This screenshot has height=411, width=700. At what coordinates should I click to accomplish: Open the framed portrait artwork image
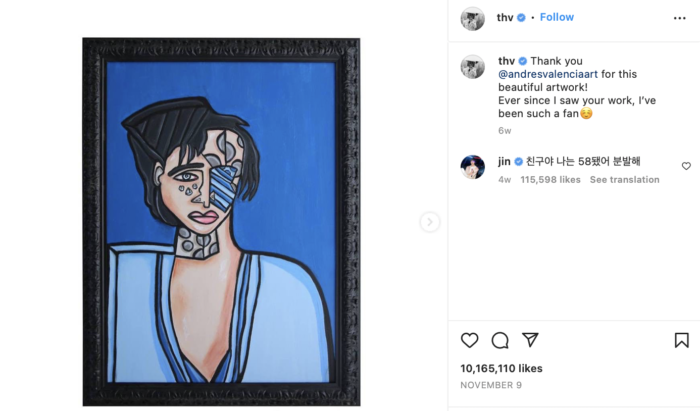tap(221, 222)
